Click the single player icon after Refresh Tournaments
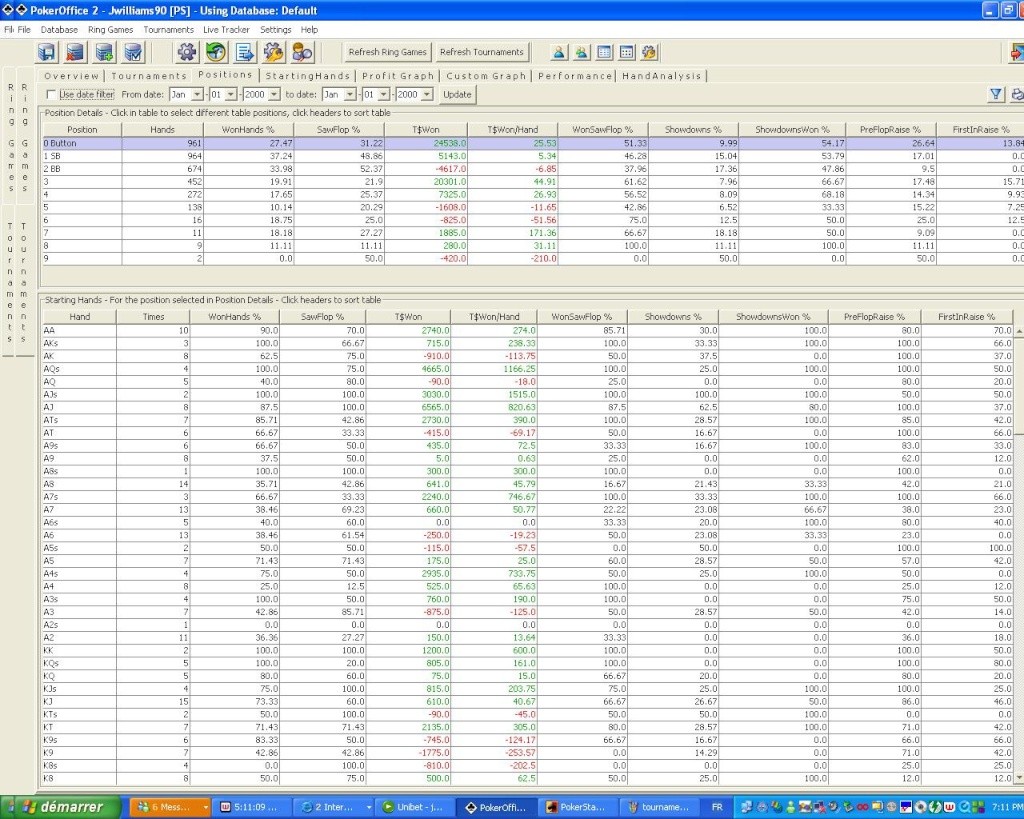 coord(558,52)
